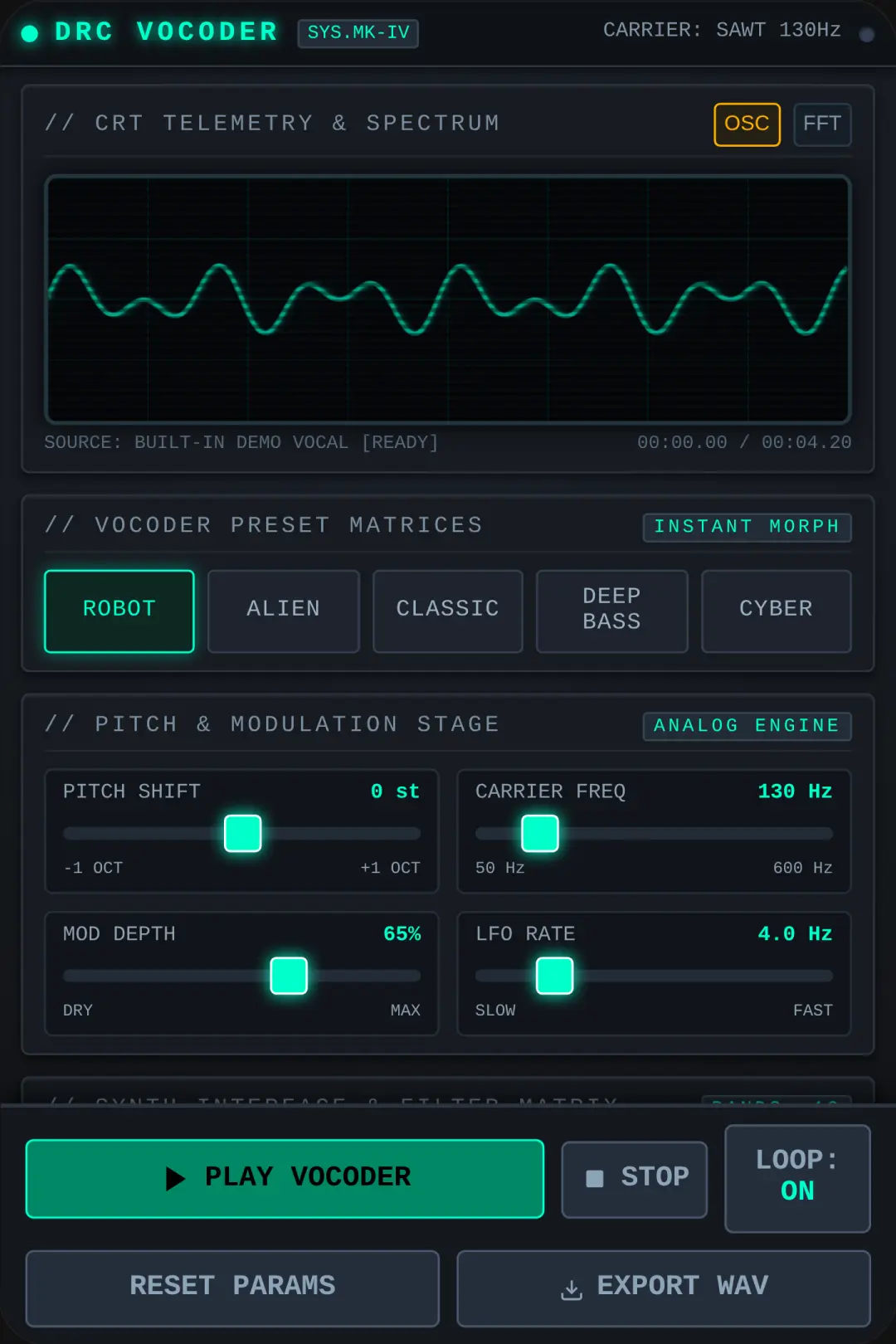This screenshot has width=896, height=1344.
Task: Click the 'SLOW' LFO label
Action: (495, 1011)
